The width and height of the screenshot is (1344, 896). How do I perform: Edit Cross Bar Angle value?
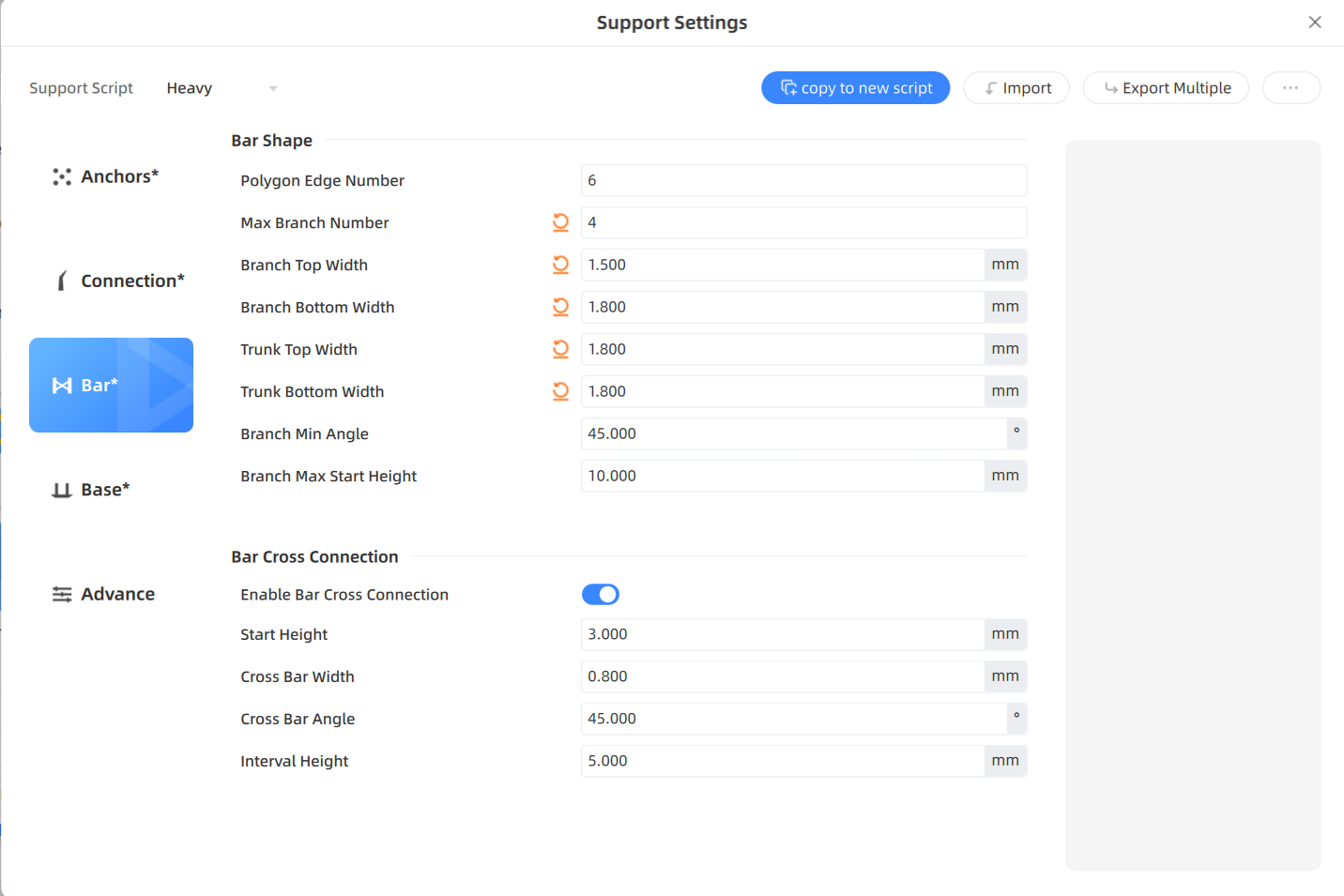[x=794, y=719]
